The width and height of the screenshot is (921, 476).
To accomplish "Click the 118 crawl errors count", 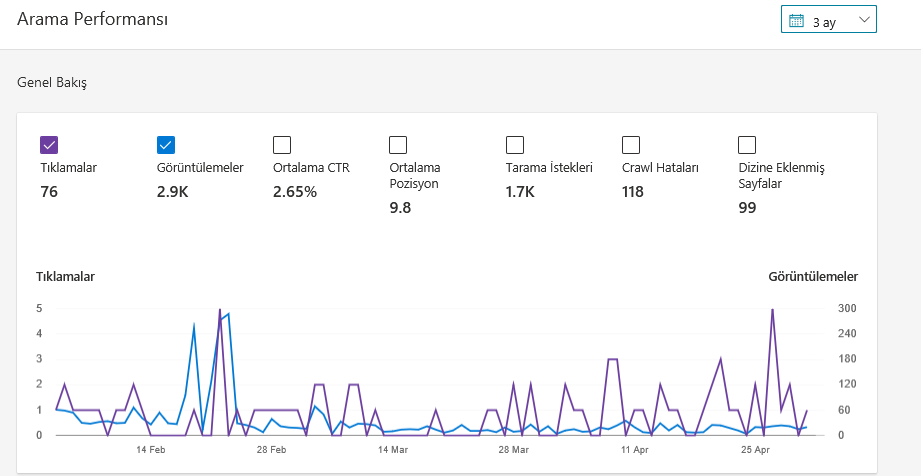I will (633, 192).
